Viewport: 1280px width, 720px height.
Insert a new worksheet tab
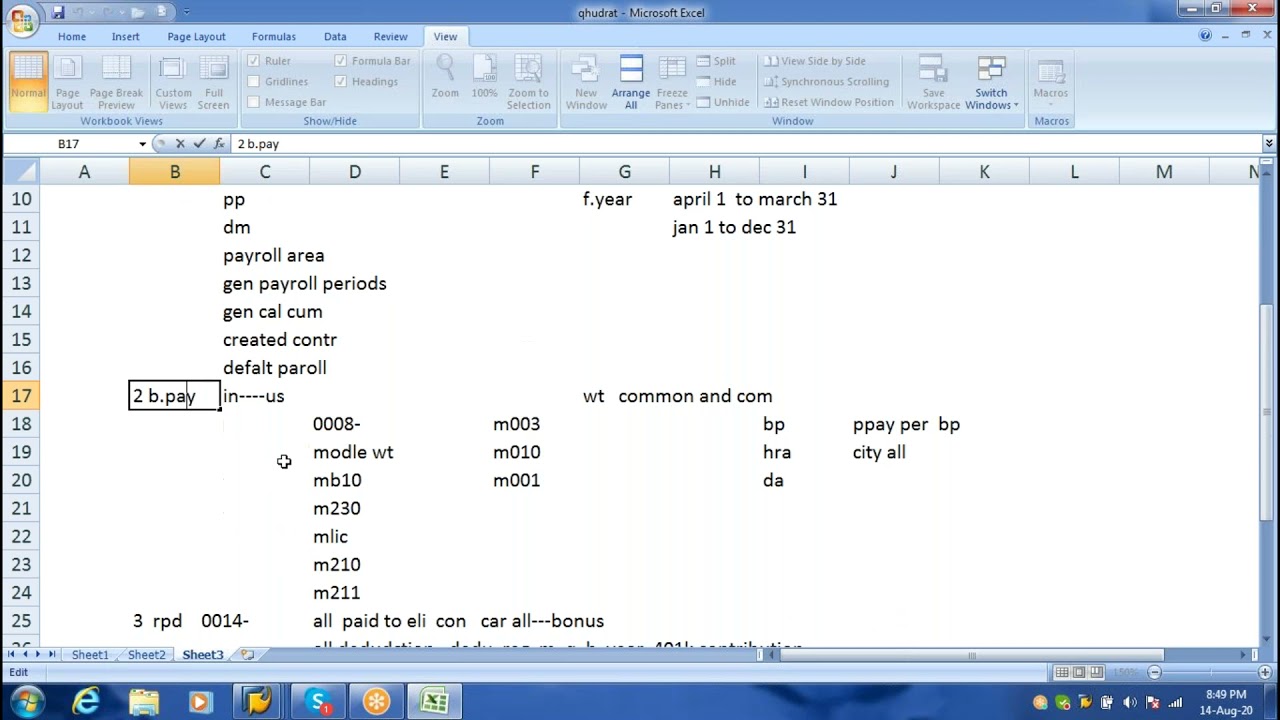pos(247,655)
